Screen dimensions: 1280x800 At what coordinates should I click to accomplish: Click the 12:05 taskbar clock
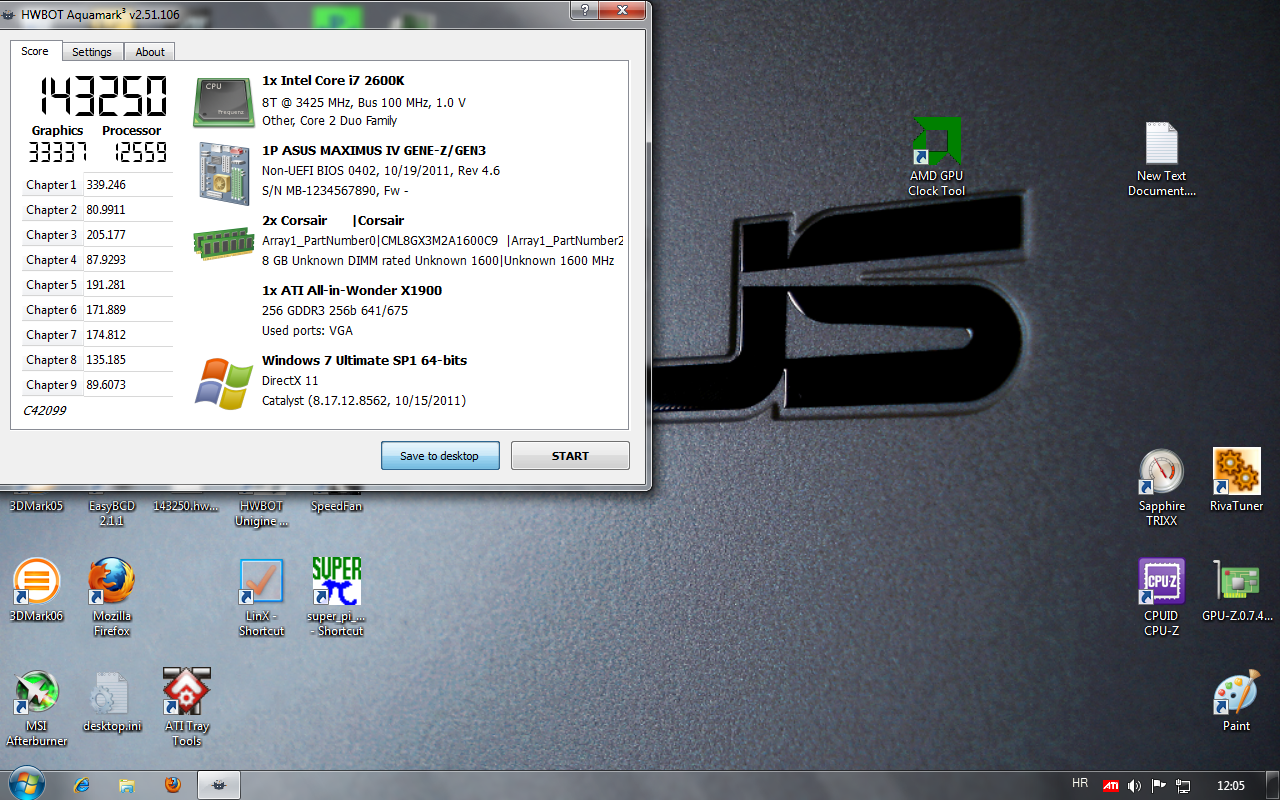click(1232, 785)
